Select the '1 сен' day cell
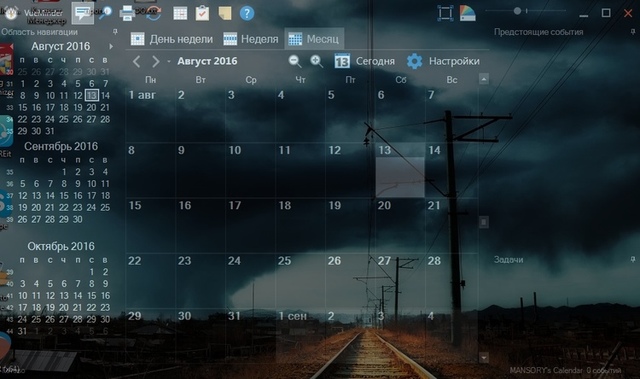Image resolution: width=640 pixels, height=379 pixels. pyautogui.click(x=300, y=336)
